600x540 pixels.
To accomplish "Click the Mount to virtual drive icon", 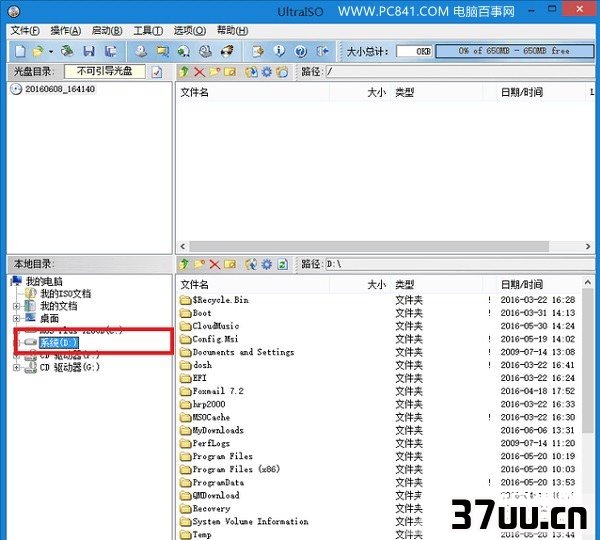I will coord(205,51).
